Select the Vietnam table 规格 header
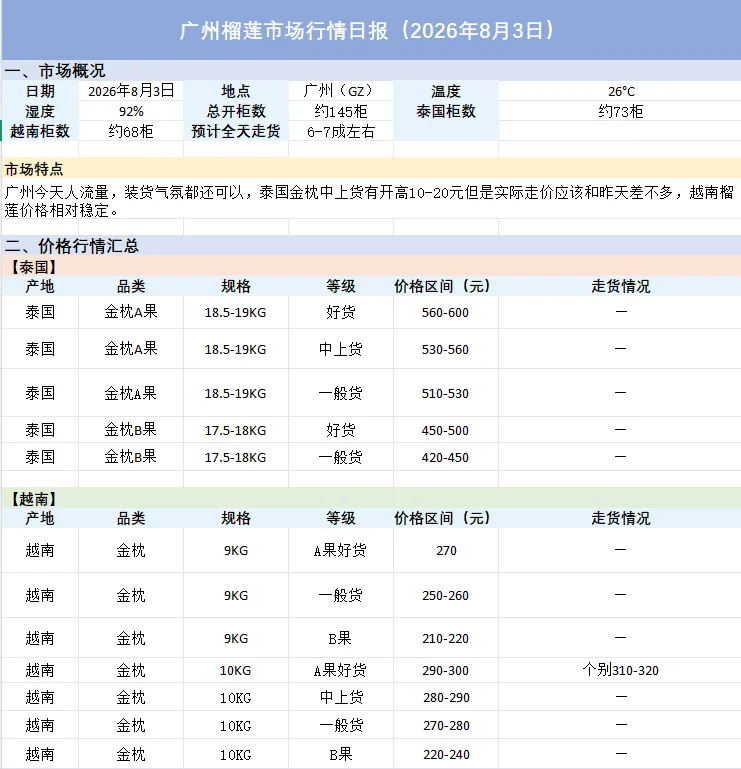 click(236, 518)
